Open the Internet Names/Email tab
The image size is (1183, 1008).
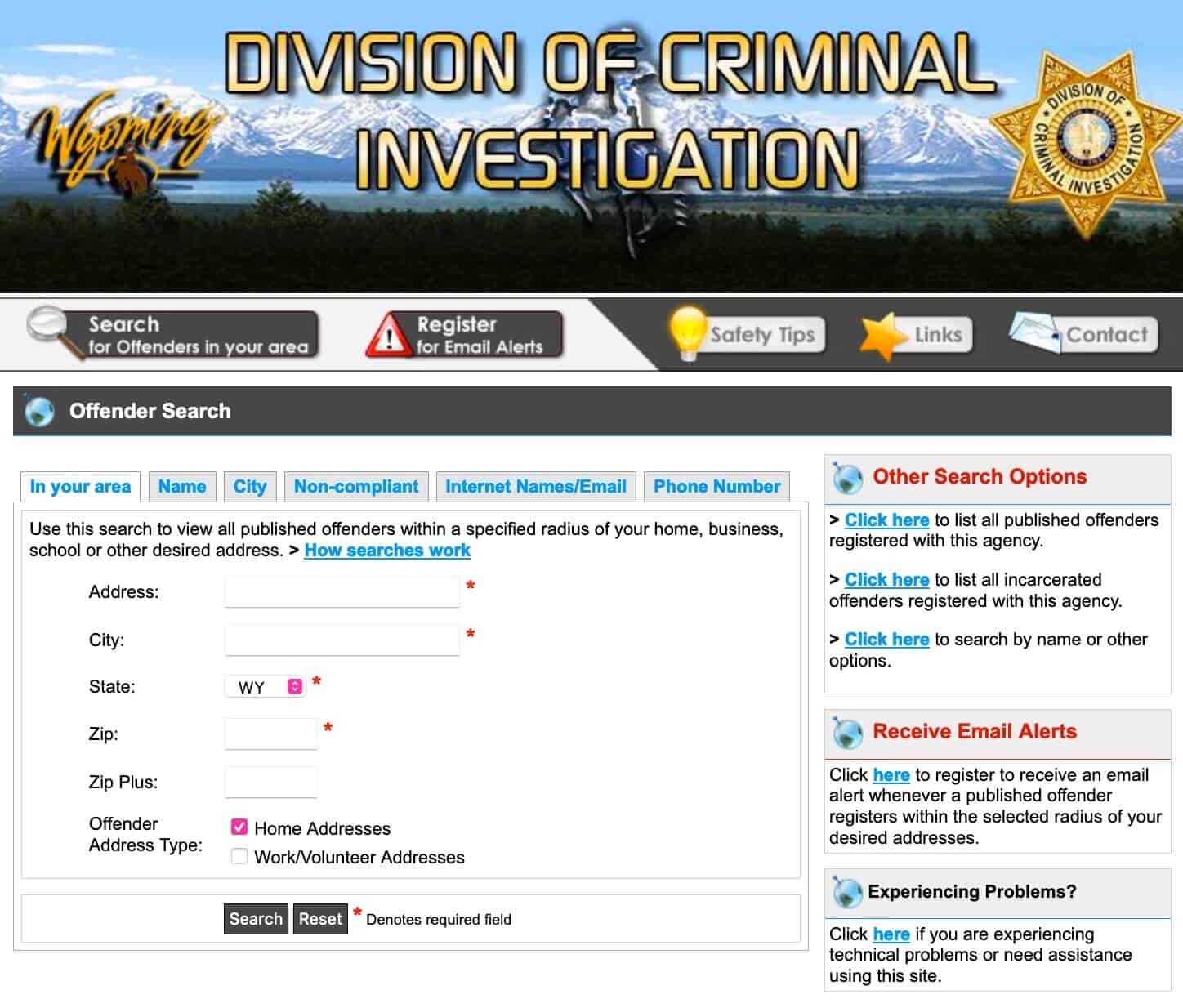[x=535, y=487]
